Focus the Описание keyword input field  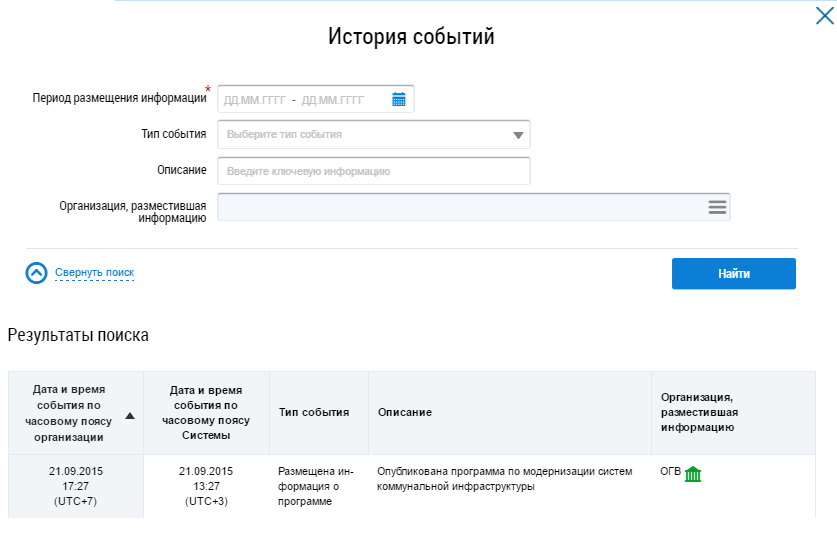pos(373,171)
